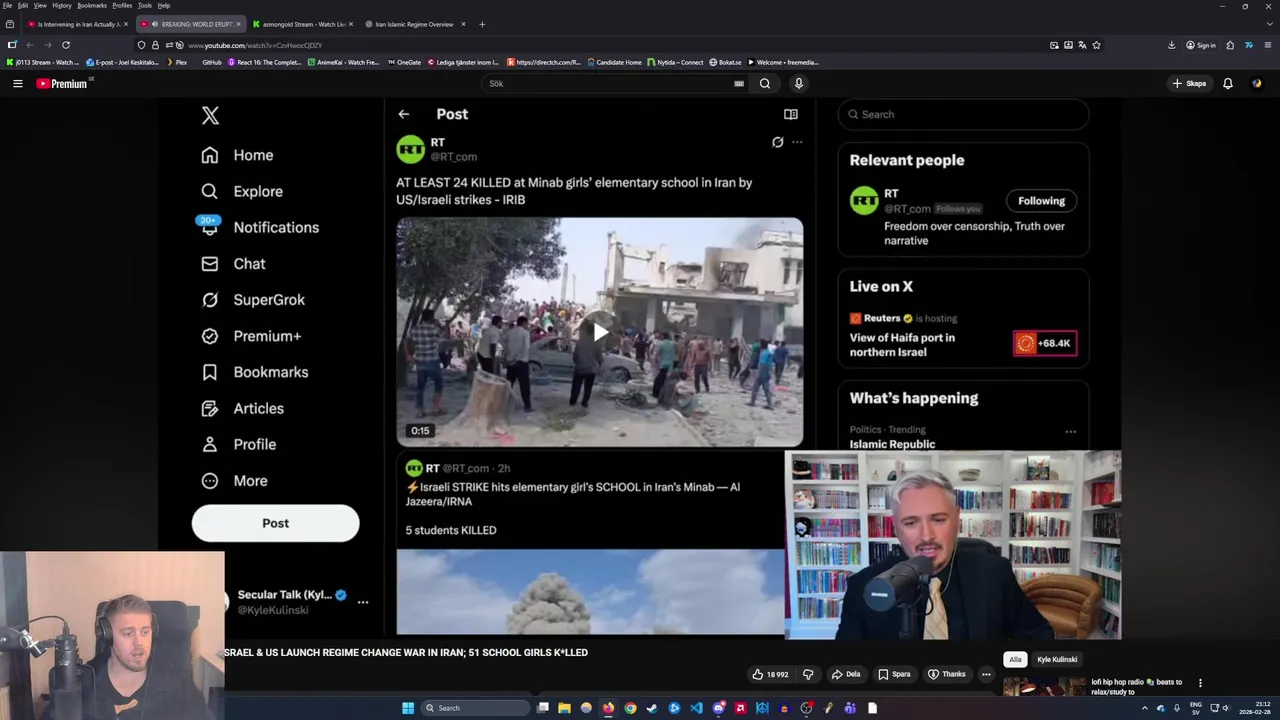Bookmark this page with star icon
Image resolution: width=1280 pixels, height=720 pixels.
(x=1096, y=45)
